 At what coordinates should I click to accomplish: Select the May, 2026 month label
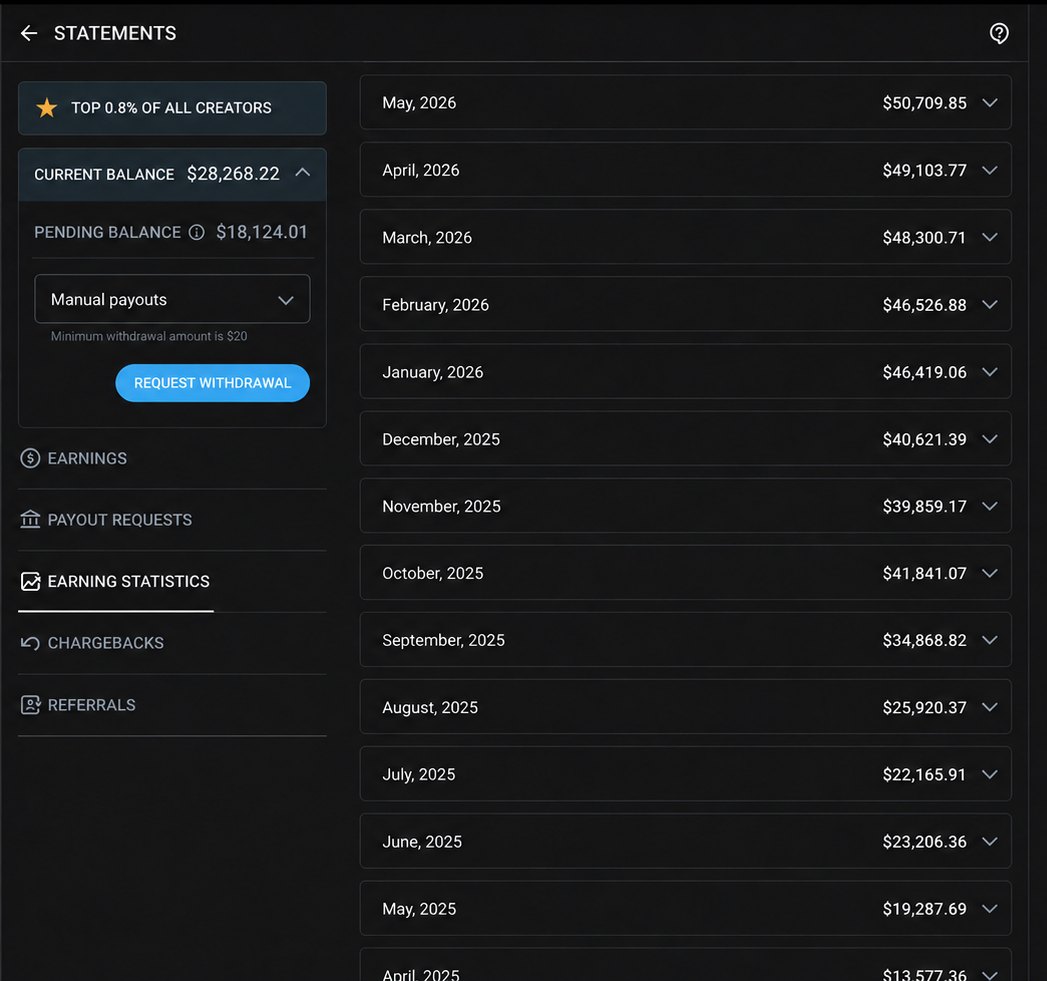click(x=419, y=103)
